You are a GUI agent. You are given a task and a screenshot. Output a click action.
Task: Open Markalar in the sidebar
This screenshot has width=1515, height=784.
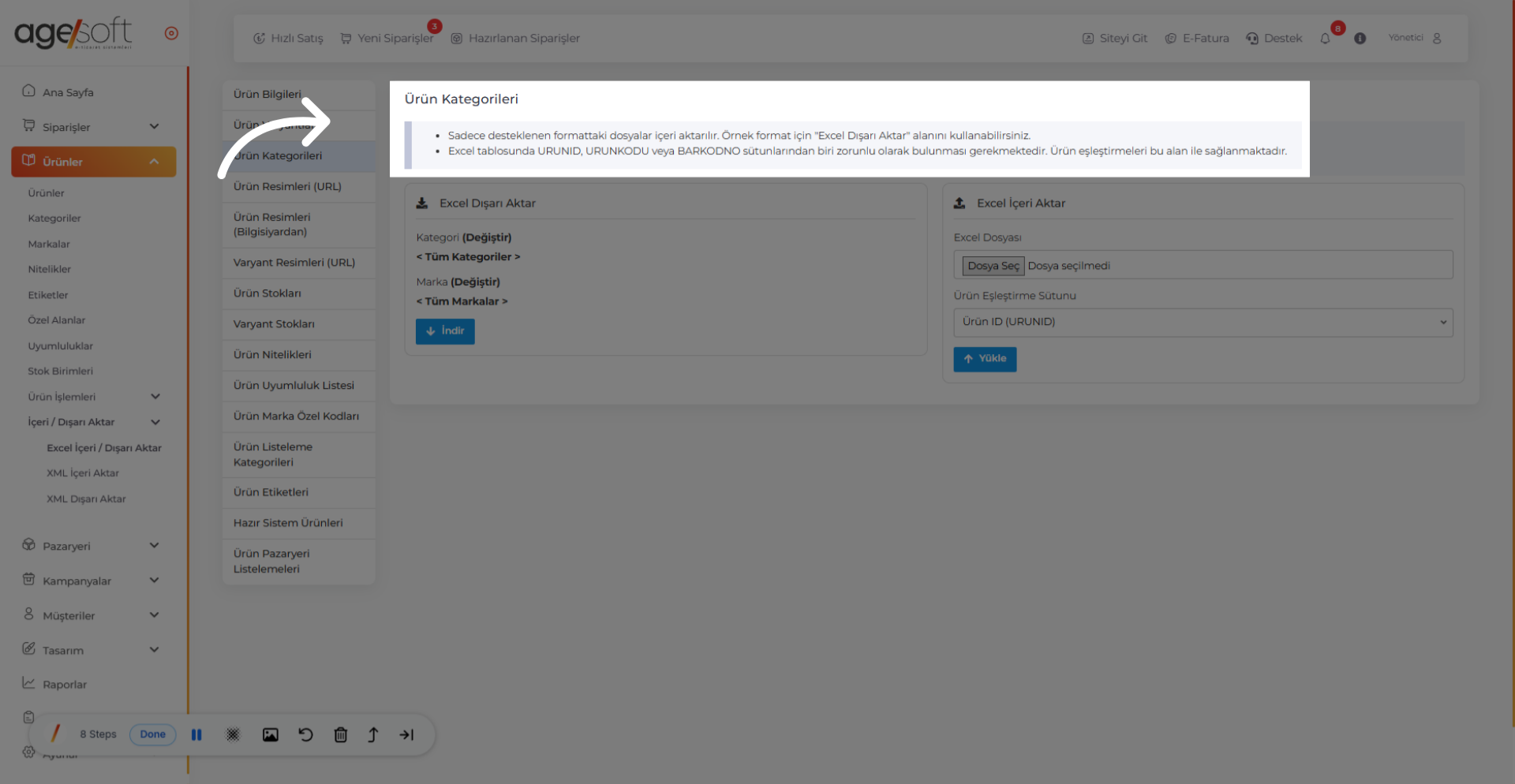(x=49, y=244)
